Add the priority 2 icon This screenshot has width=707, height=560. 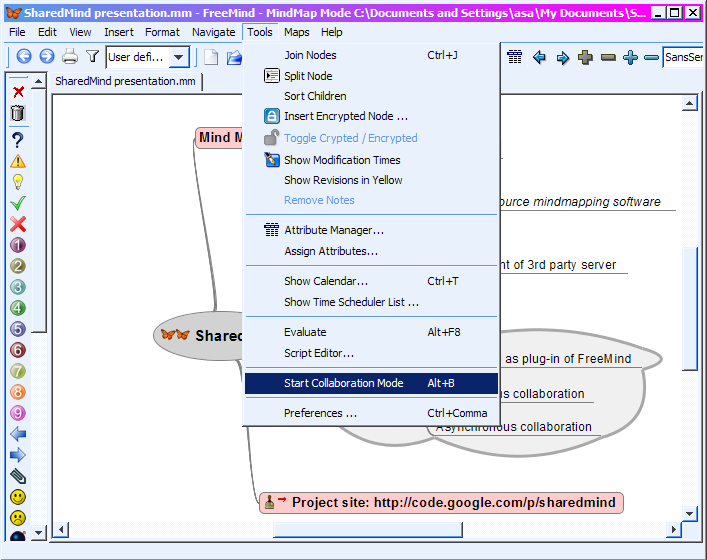point(18,266)
